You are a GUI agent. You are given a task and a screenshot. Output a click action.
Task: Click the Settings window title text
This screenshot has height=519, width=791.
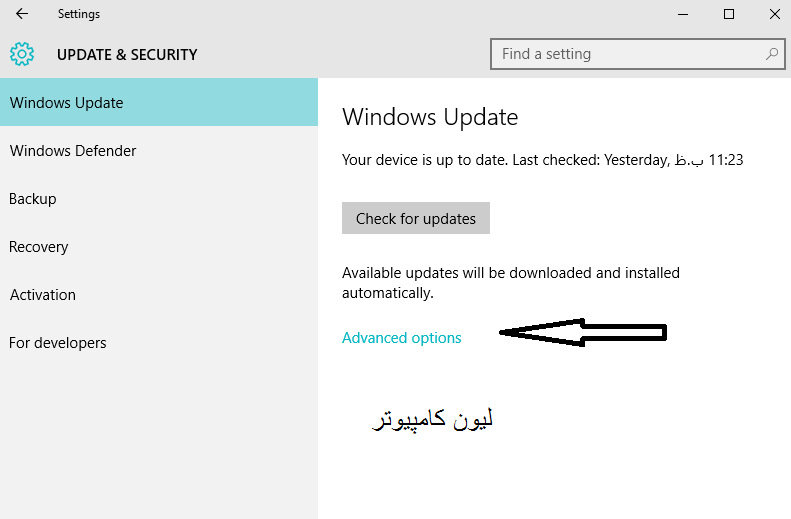coord(79,14)
